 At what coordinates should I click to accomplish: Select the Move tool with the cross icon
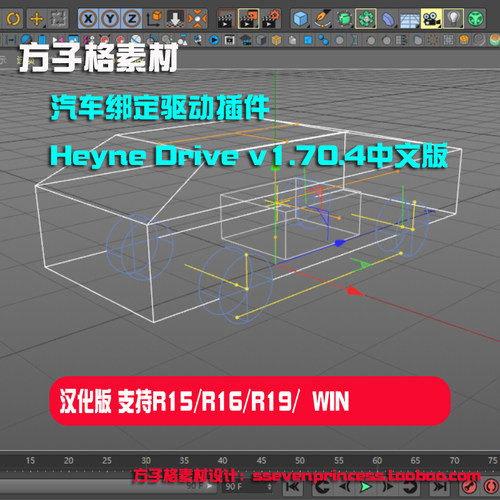pos(36,19)
